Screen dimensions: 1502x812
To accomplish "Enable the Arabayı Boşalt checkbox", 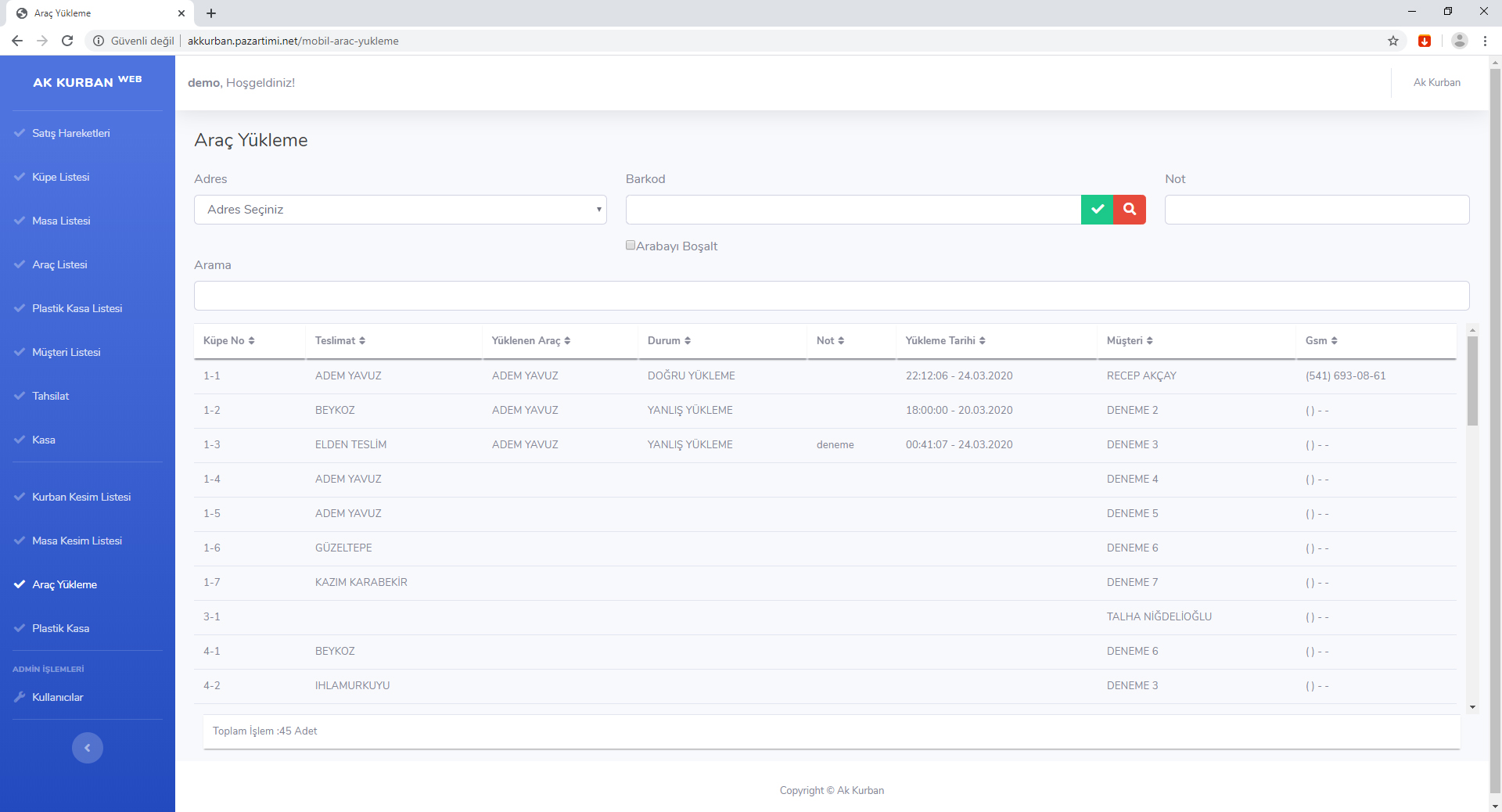I will tap(631, 246).
